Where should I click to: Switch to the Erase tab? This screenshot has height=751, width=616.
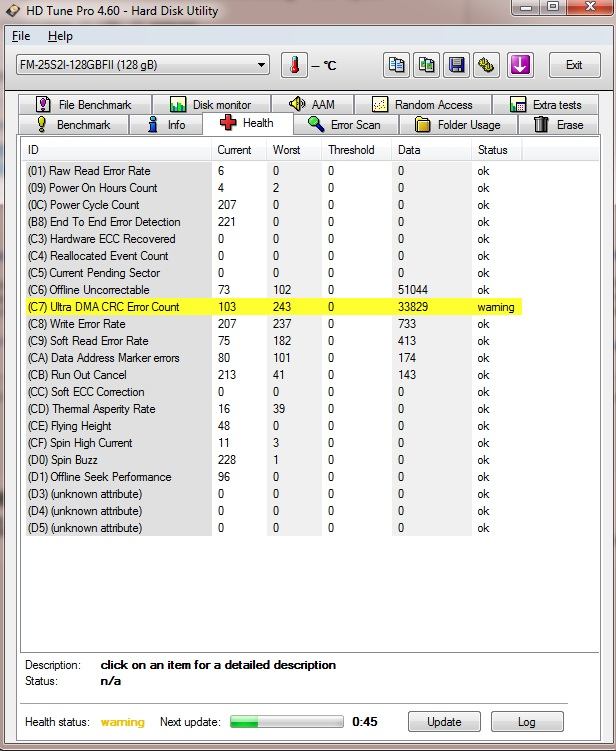(559, 125)
